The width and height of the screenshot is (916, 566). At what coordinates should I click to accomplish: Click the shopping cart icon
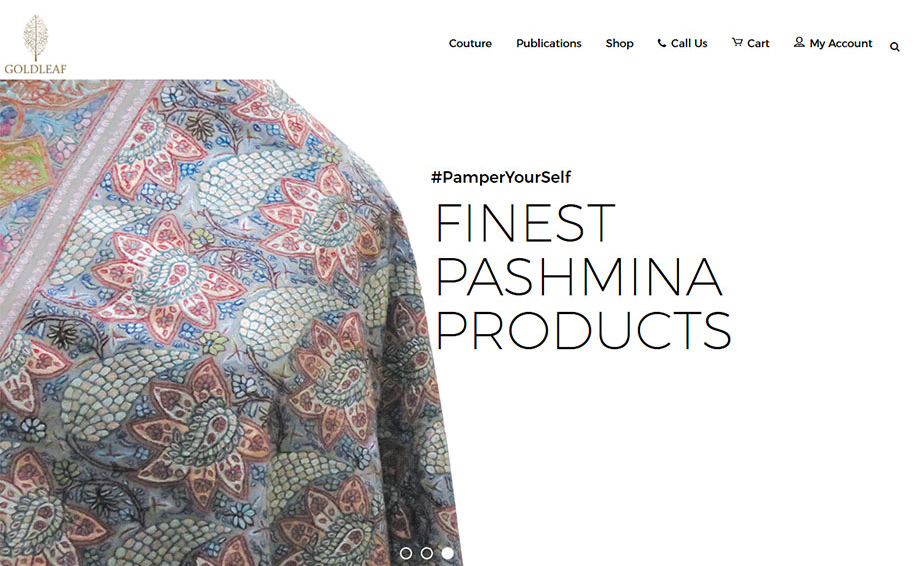(x=737, y=42)
